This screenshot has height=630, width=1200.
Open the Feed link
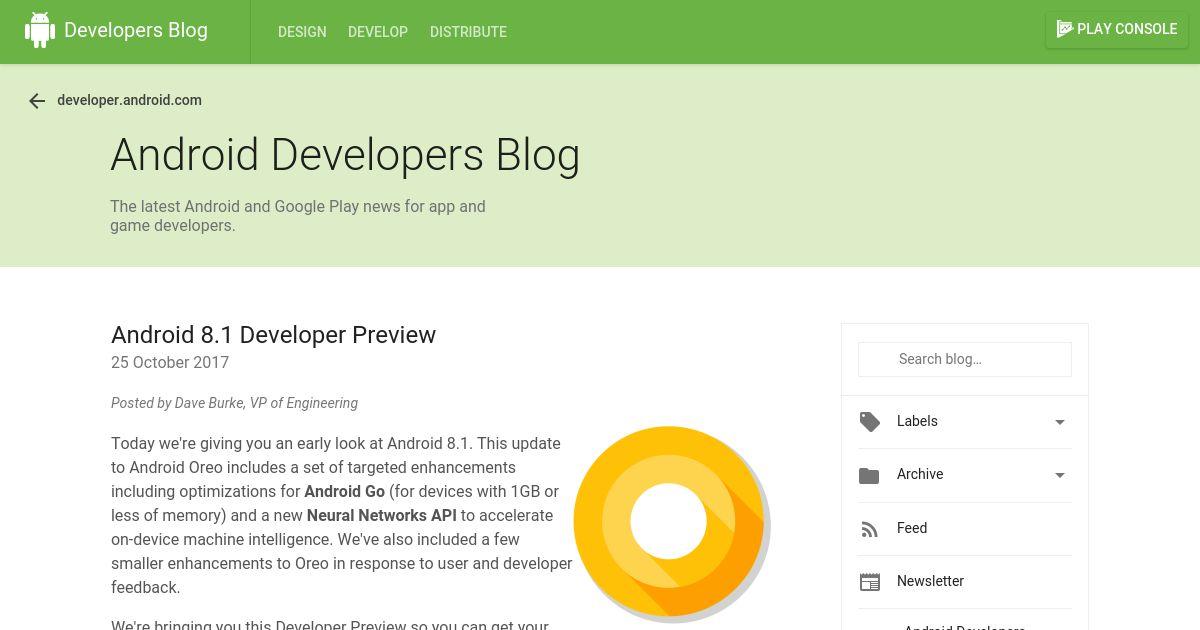(x=912, y=528)
